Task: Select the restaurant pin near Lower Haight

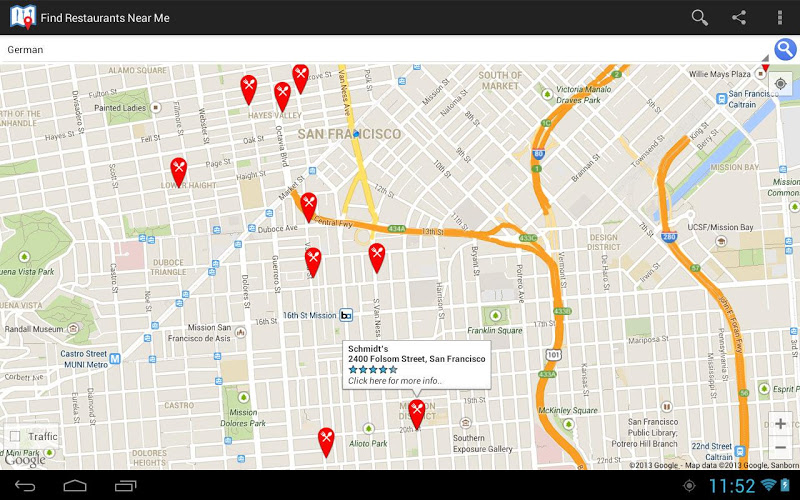Action: click(x=178, y=172)
